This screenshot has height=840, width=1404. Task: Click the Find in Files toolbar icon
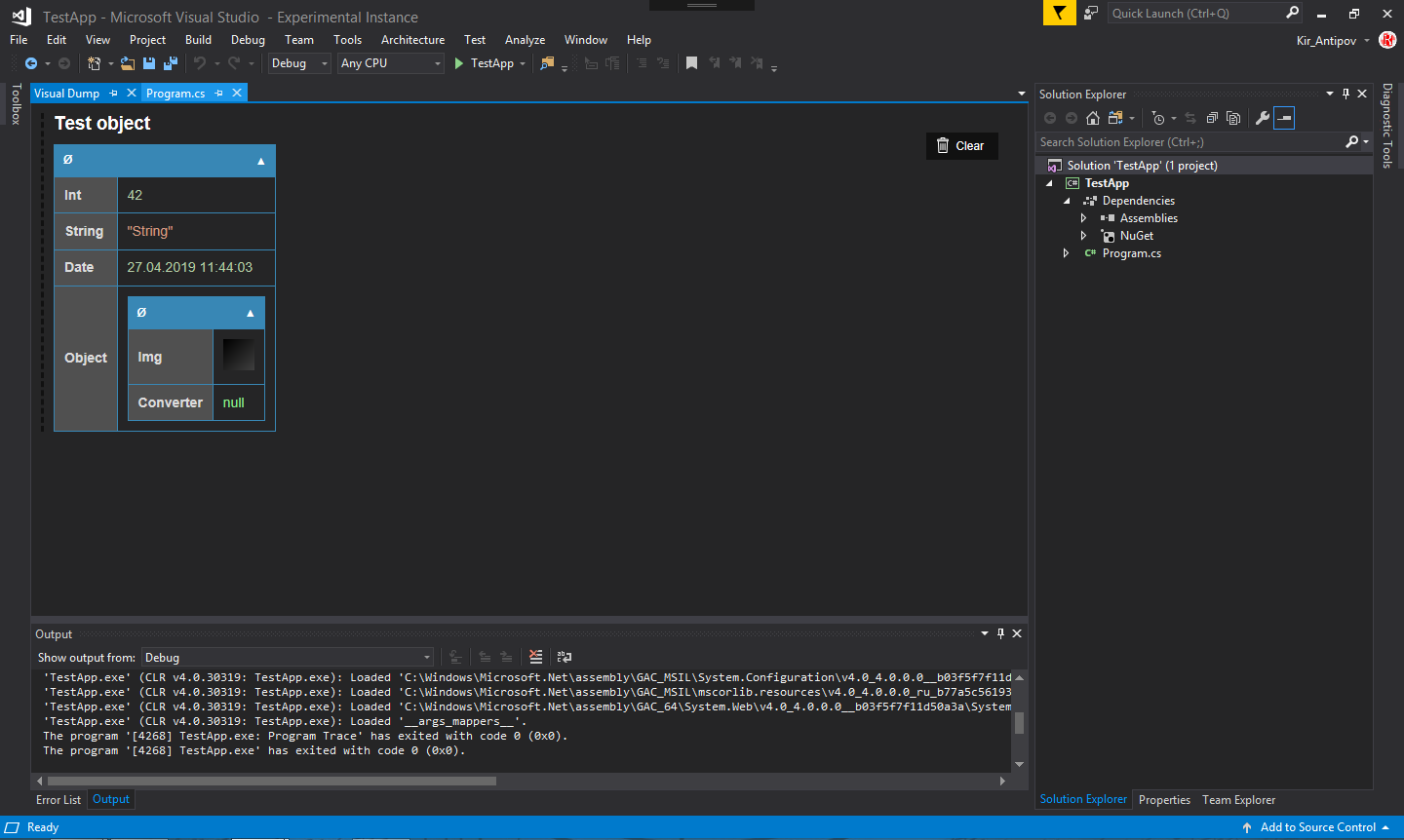(547, 63)
